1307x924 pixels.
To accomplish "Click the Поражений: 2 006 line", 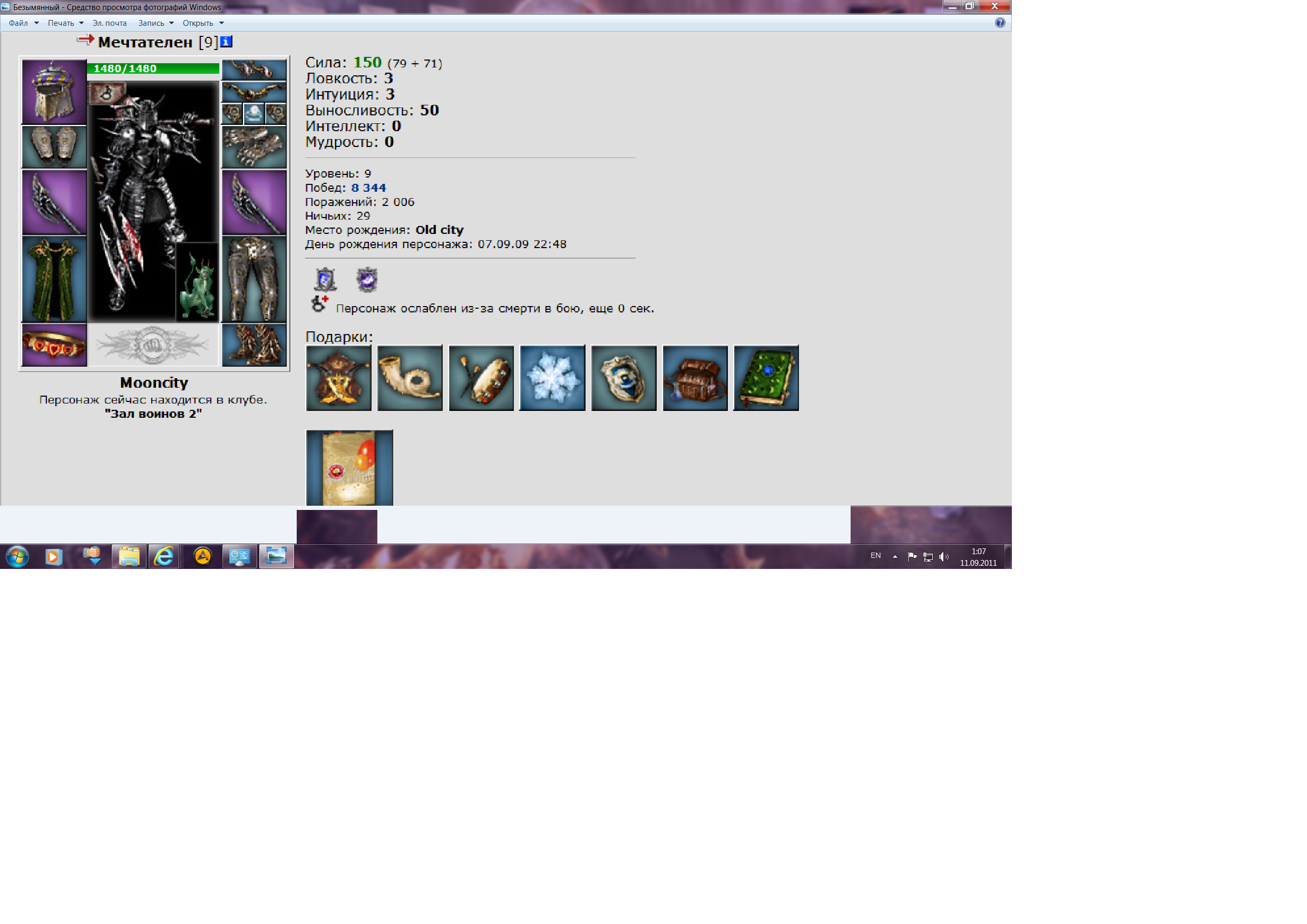I will click(x=360, y=202).
